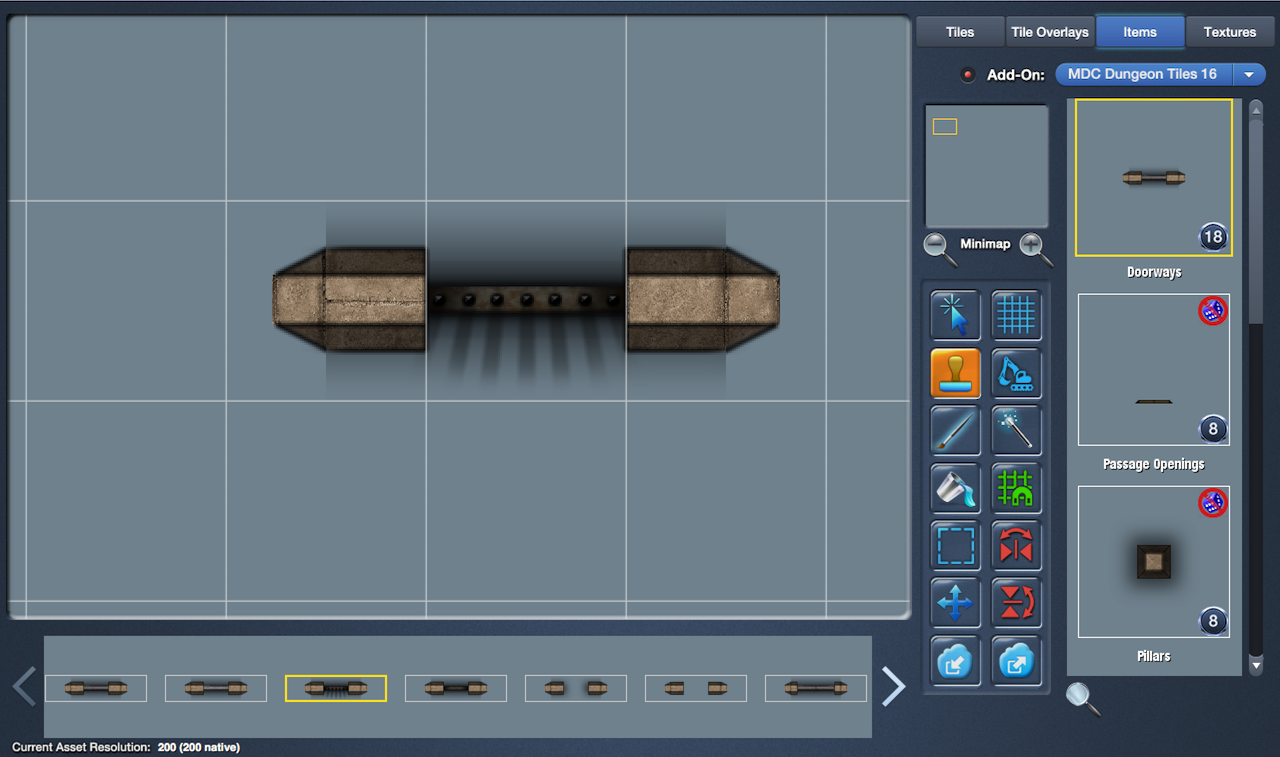Select the blue four-arrow move tool
1280x757 pixels.
(x=955, y=603)
